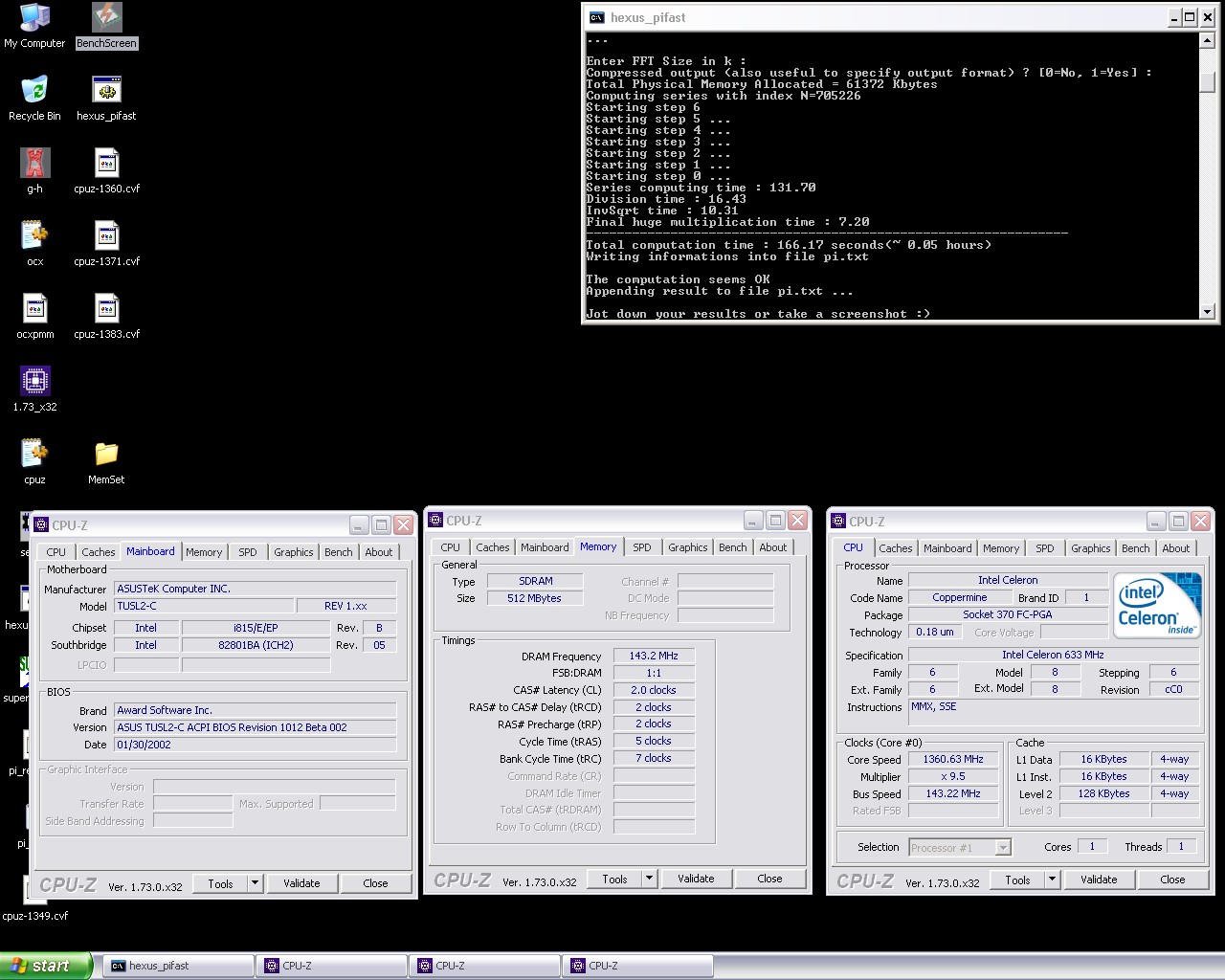
Task: Click Specification field Intel Celeron 633 MHz
Action: [x=1053, y=655]
